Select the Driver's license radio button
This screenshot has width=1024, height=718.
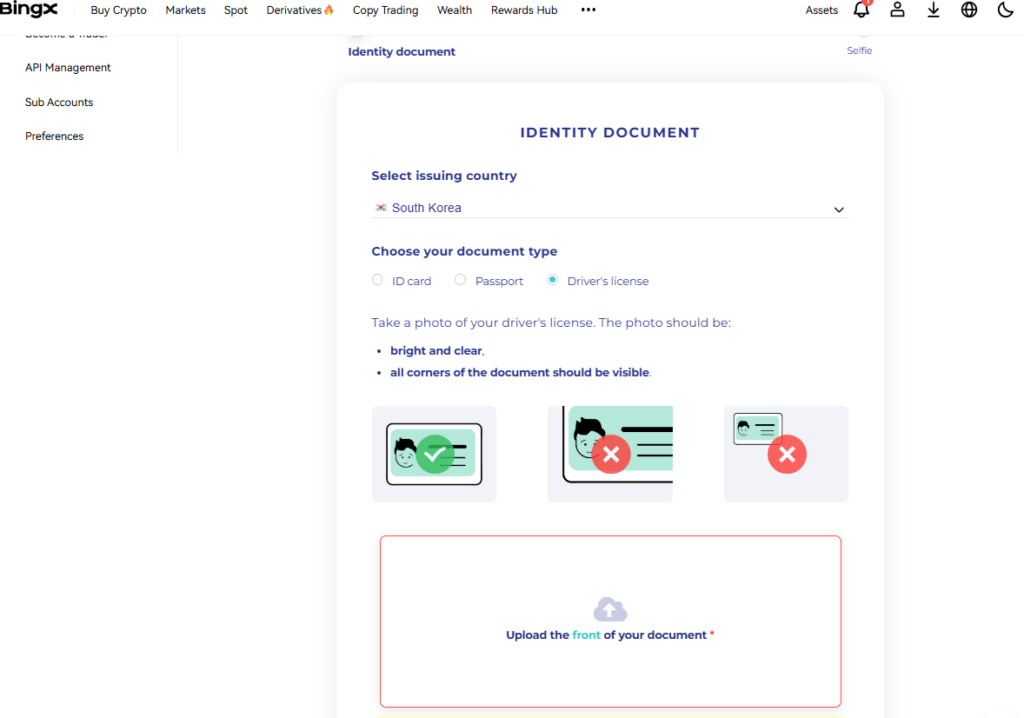tap(552, 280)
